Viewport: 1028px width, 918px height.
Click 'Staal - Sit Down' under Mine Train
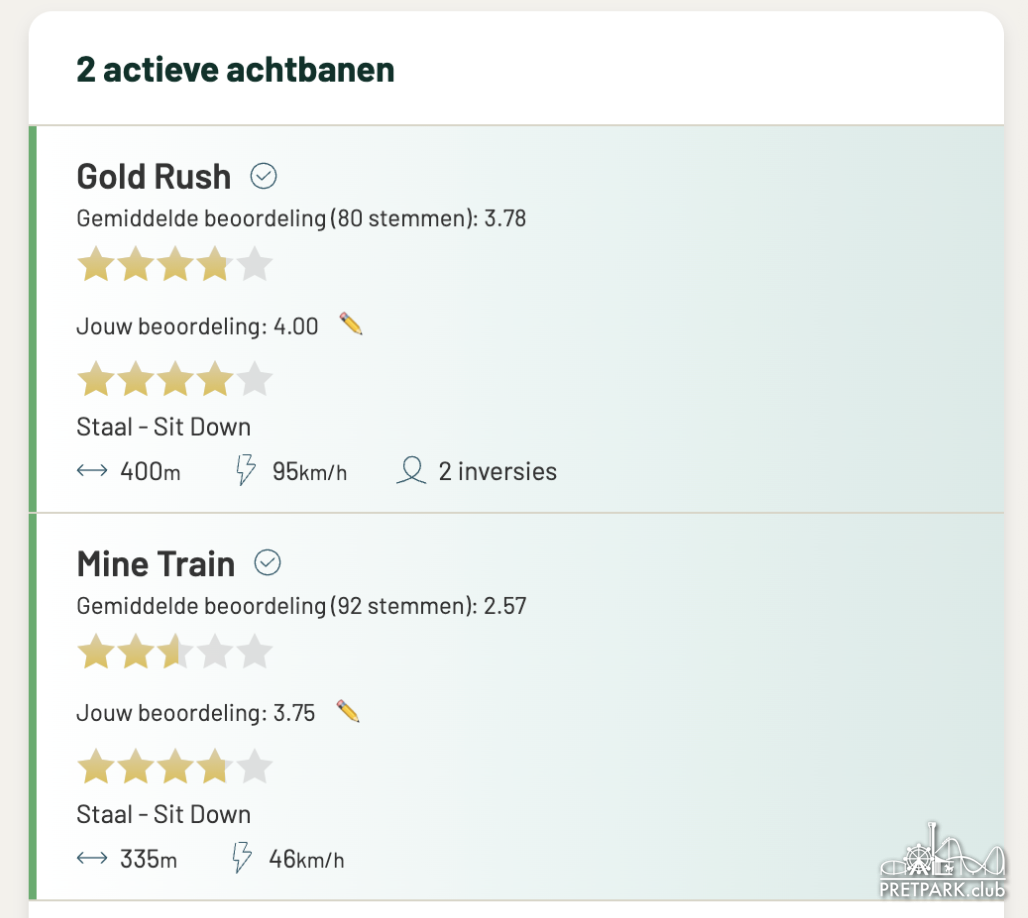[x=164, y=814]
